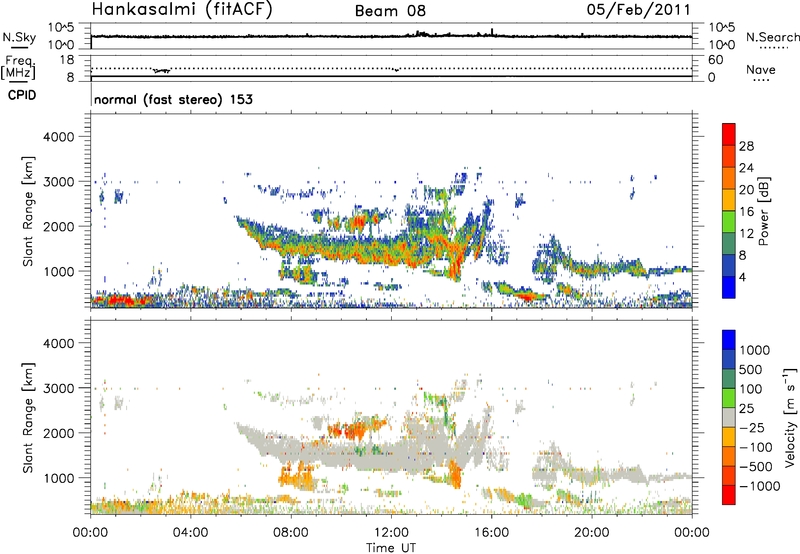Image resolution: width=800 pixels, height=554 pixels.
Task: Click the 'N.Sky' legend label
Action: (x=19, y=37)
